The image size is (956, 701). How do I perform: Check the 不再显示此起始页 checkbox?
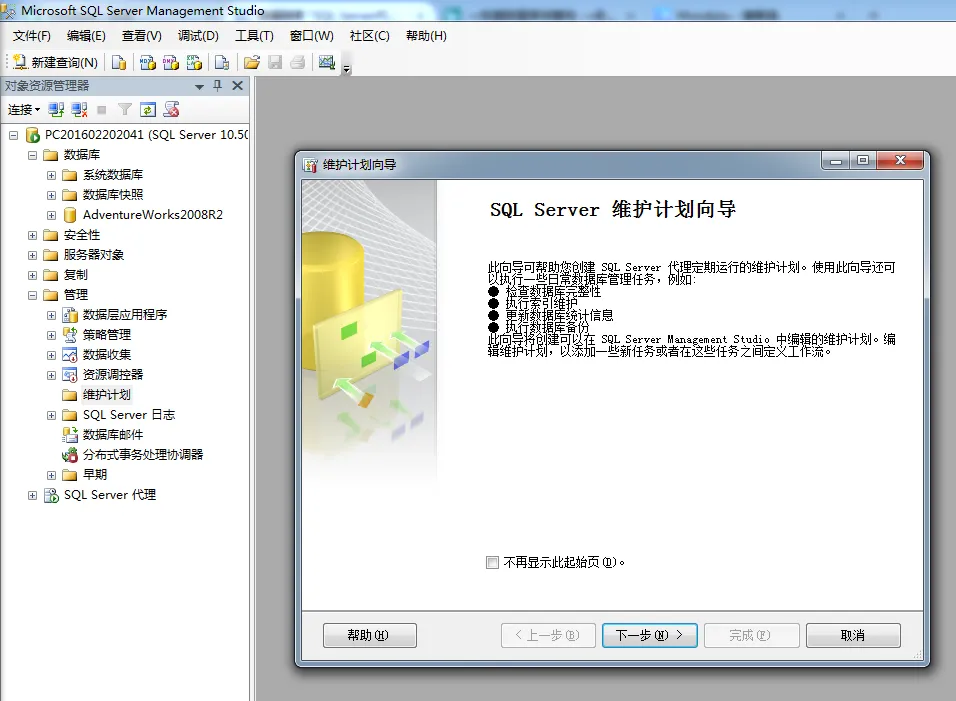492,563
